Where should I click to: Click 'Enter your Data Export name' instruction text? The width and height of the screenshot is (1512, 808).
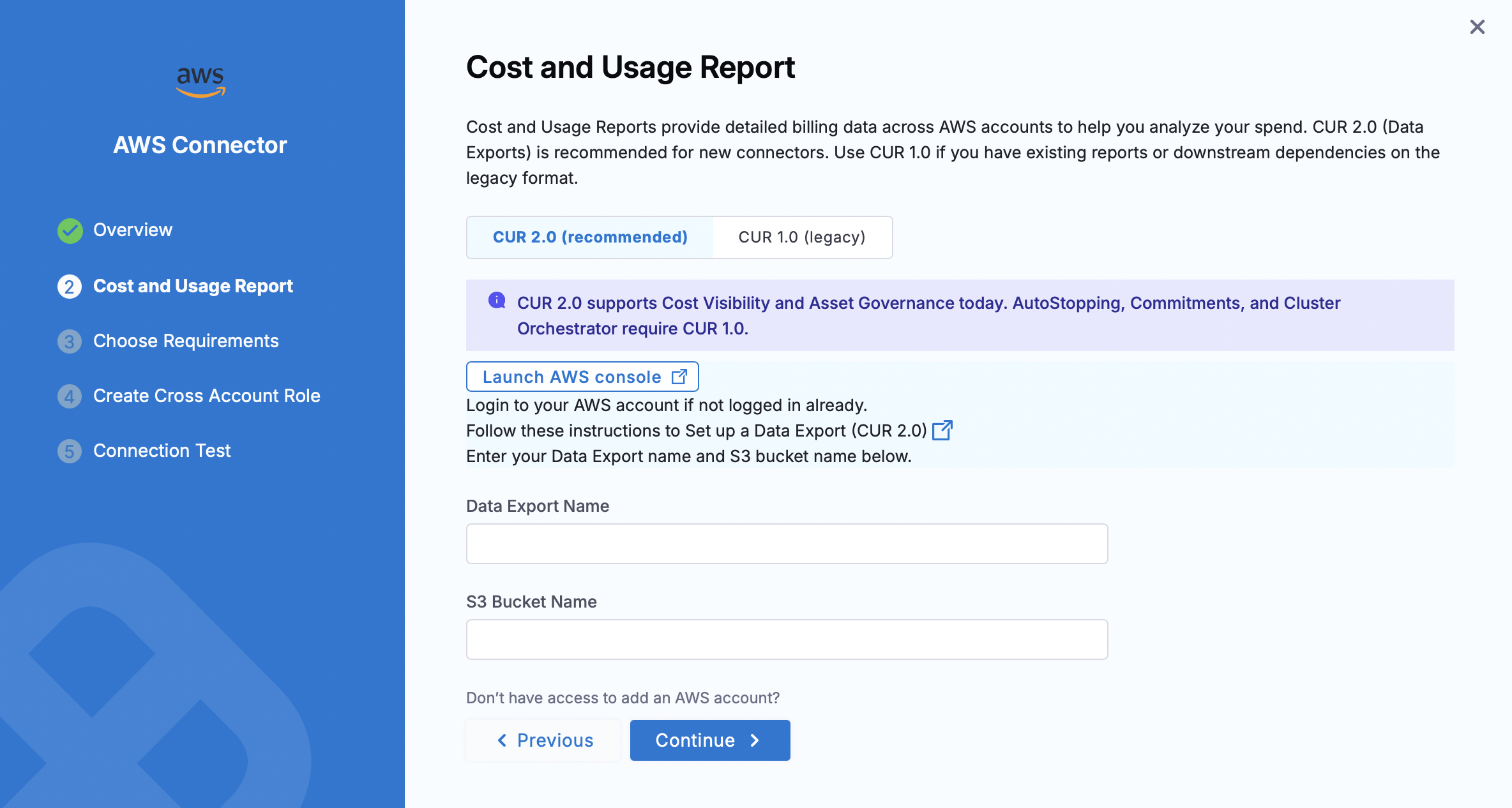pyautogui.click(x=689, y=456)
